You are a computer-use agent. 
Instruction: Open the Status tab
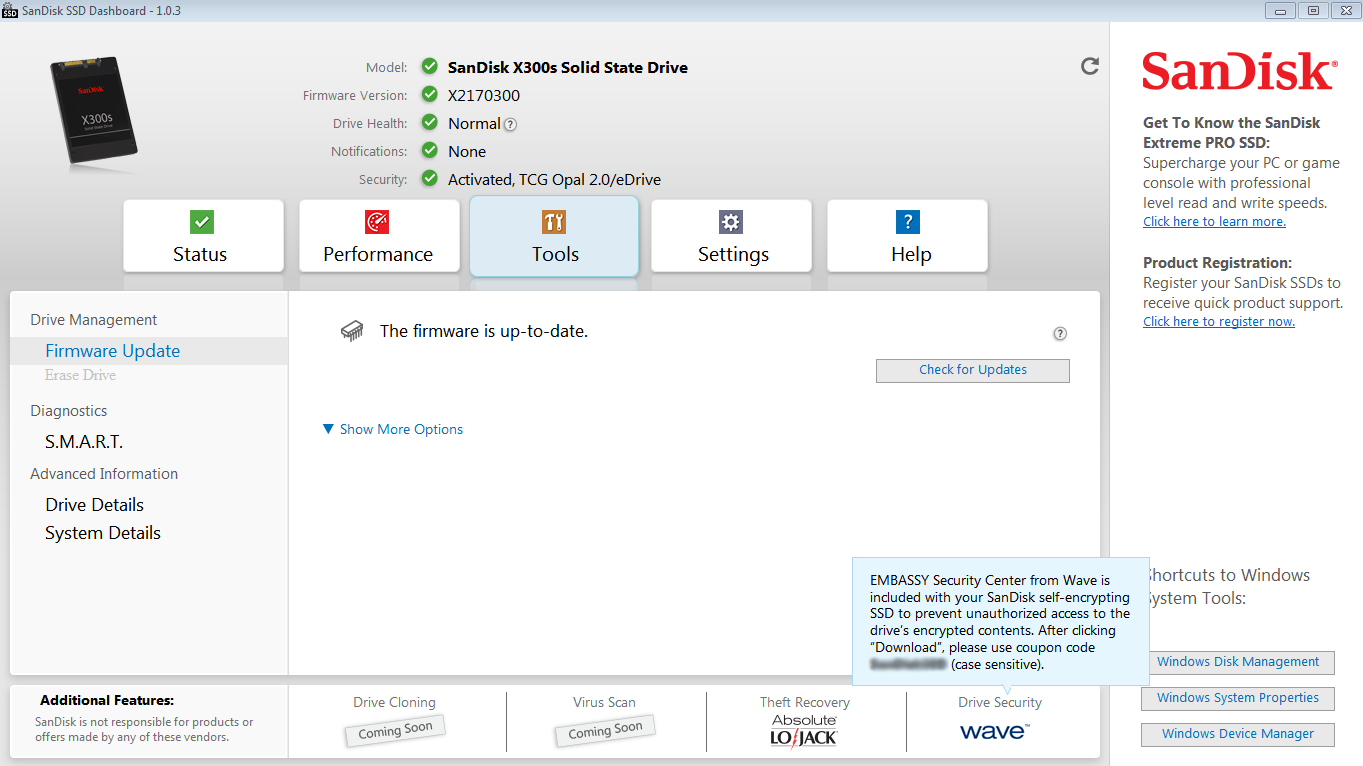(x=203, y=236)
